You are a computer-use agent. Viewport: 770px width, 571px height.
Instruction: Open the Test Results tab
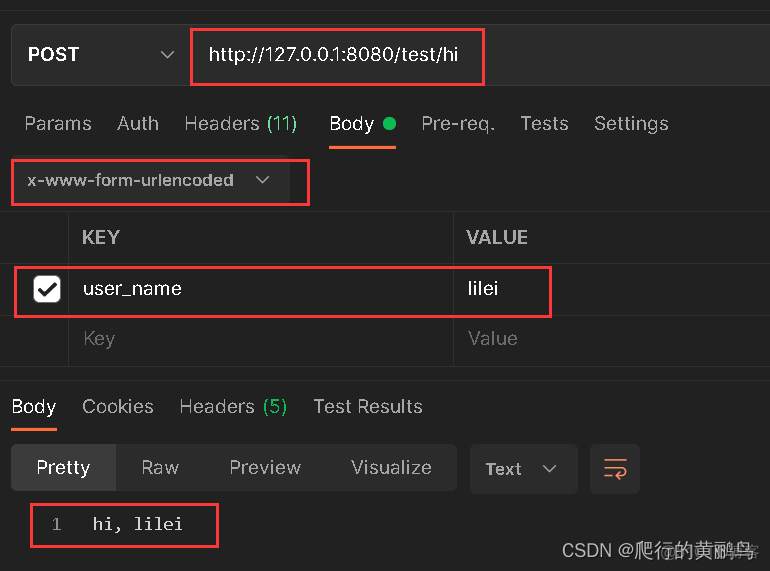(368, 407)
